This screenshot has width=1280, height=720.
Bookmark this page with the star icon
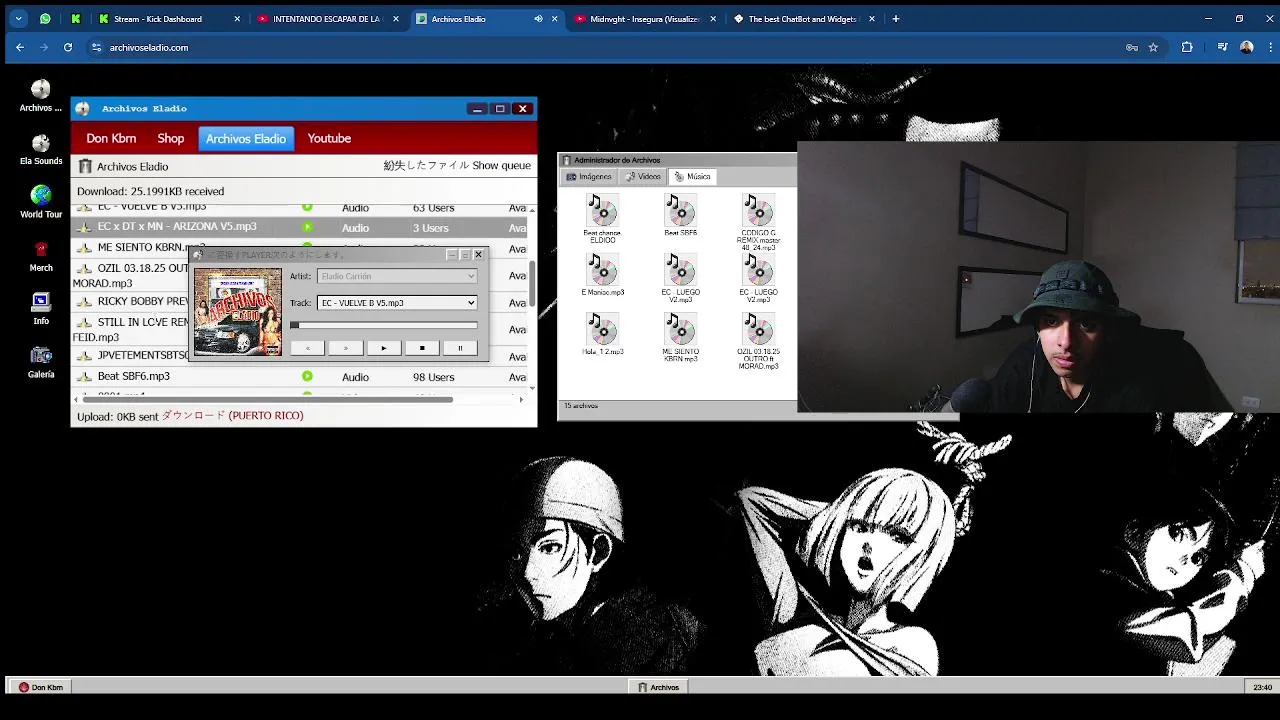[x=1153, y=47]
